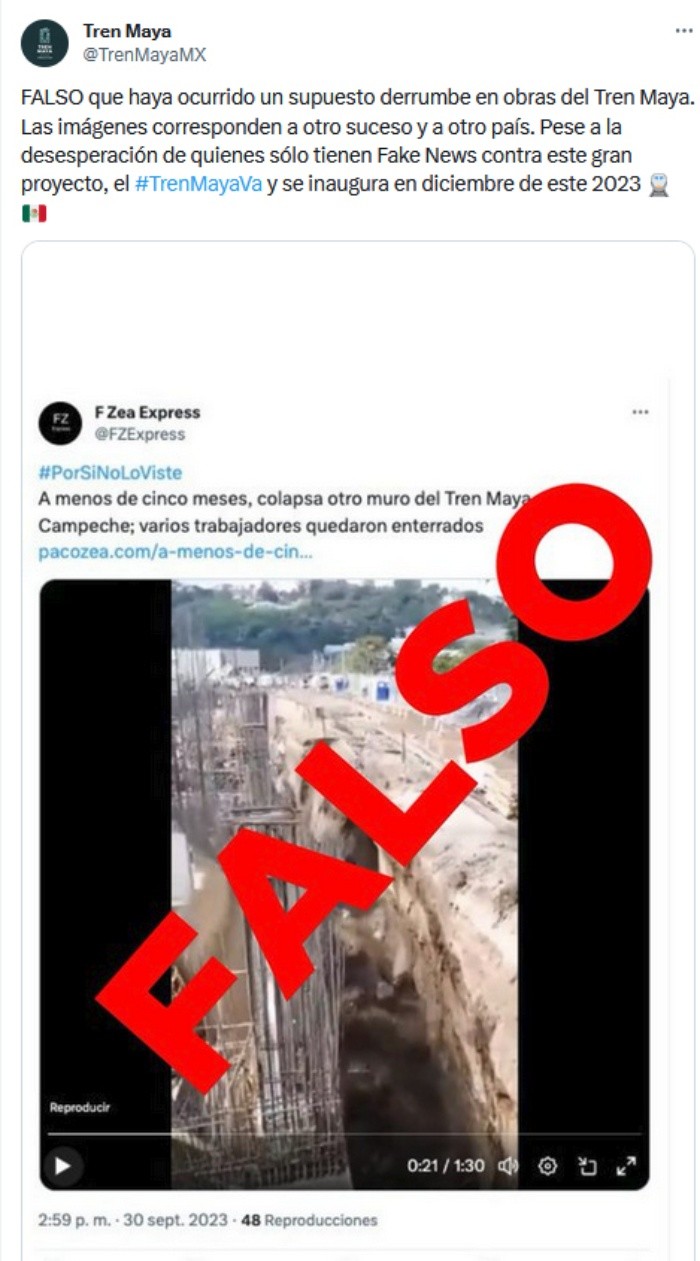Click the @TrenMayaMX handle

144,55
